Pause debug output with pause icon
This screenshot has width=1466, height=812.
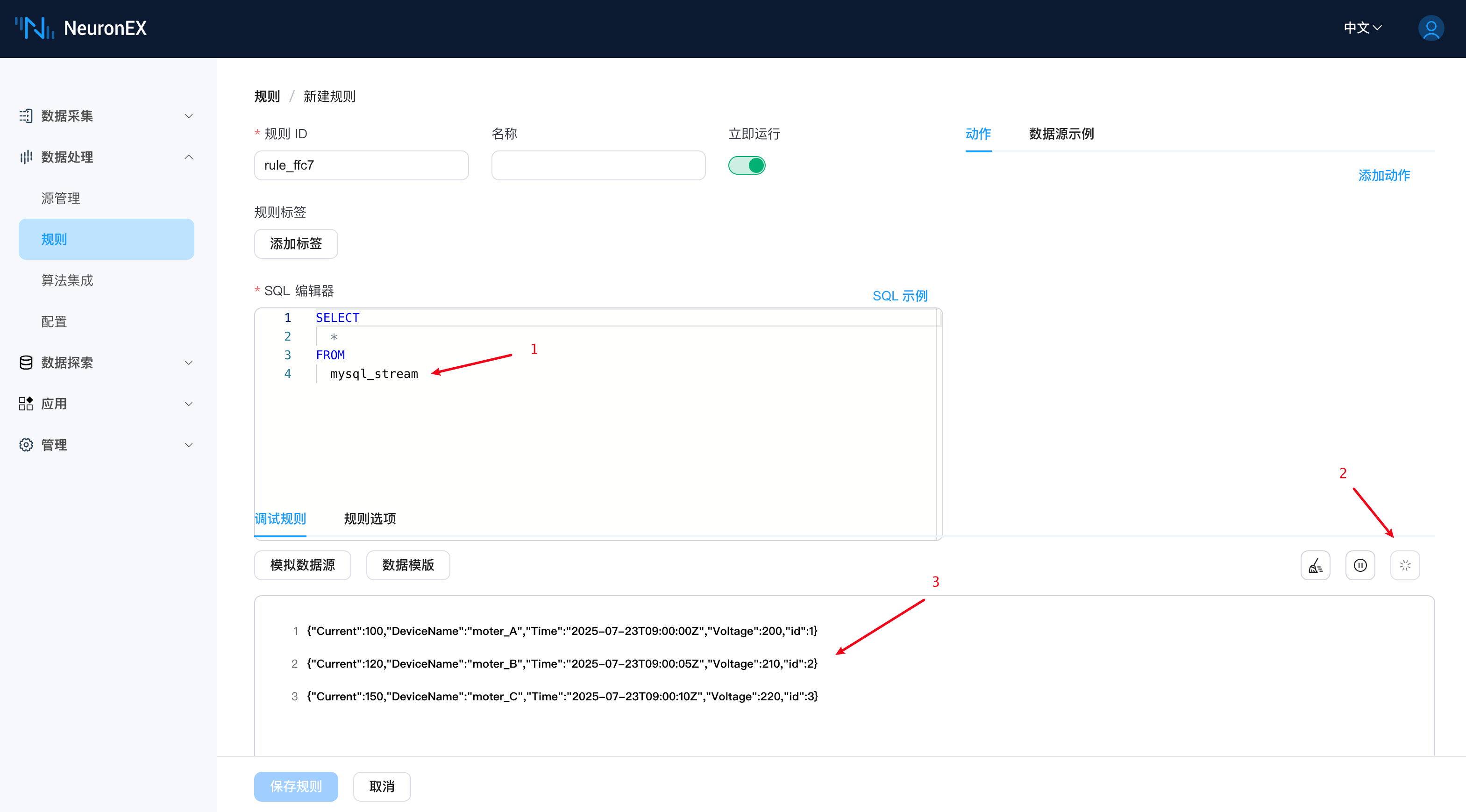point(1360,565)
